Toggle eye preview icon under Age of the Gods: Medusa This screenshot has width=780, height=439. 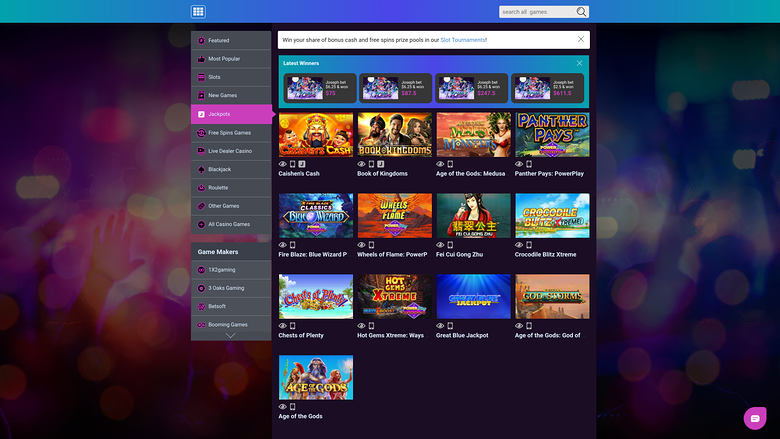click(x=440, y=164)
